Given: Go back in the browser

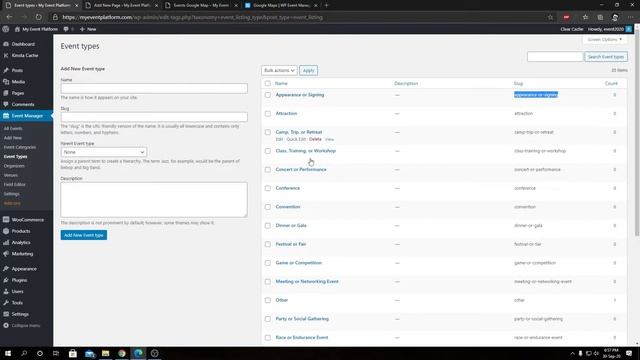Looking at the screenshot, I should click(x=9, y=17).
